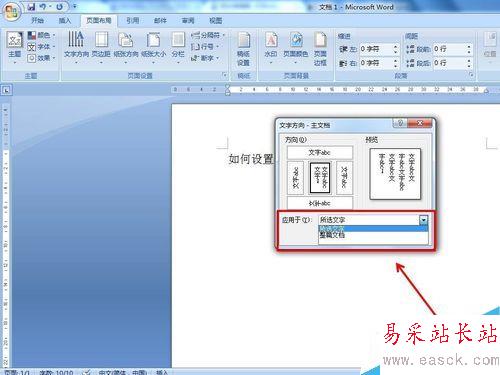The height and width of the screenshot is (375, 500).
Task: Click the 段前 spacing before field
Action: pos(449,49)
